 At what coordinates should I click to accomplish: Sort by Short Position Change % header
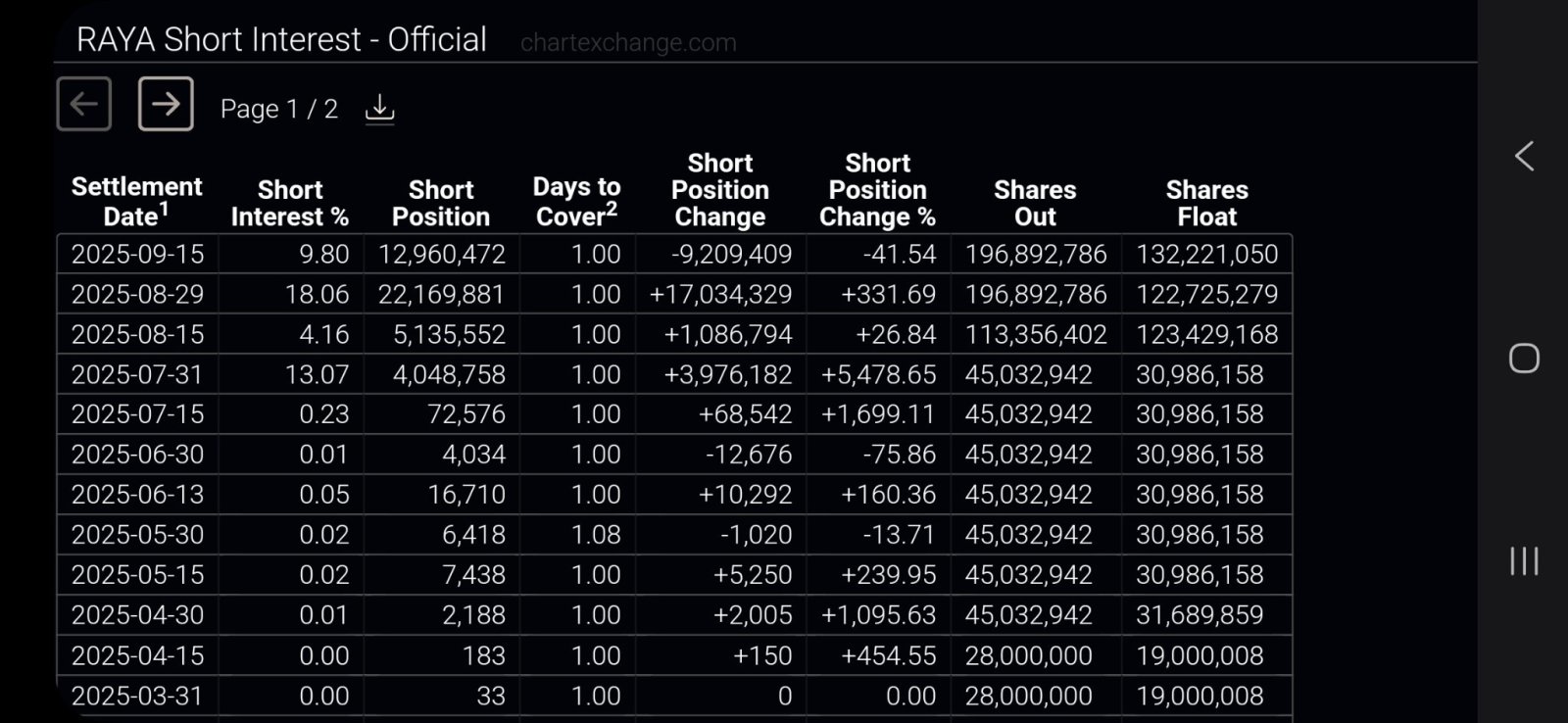coord(878,190)
